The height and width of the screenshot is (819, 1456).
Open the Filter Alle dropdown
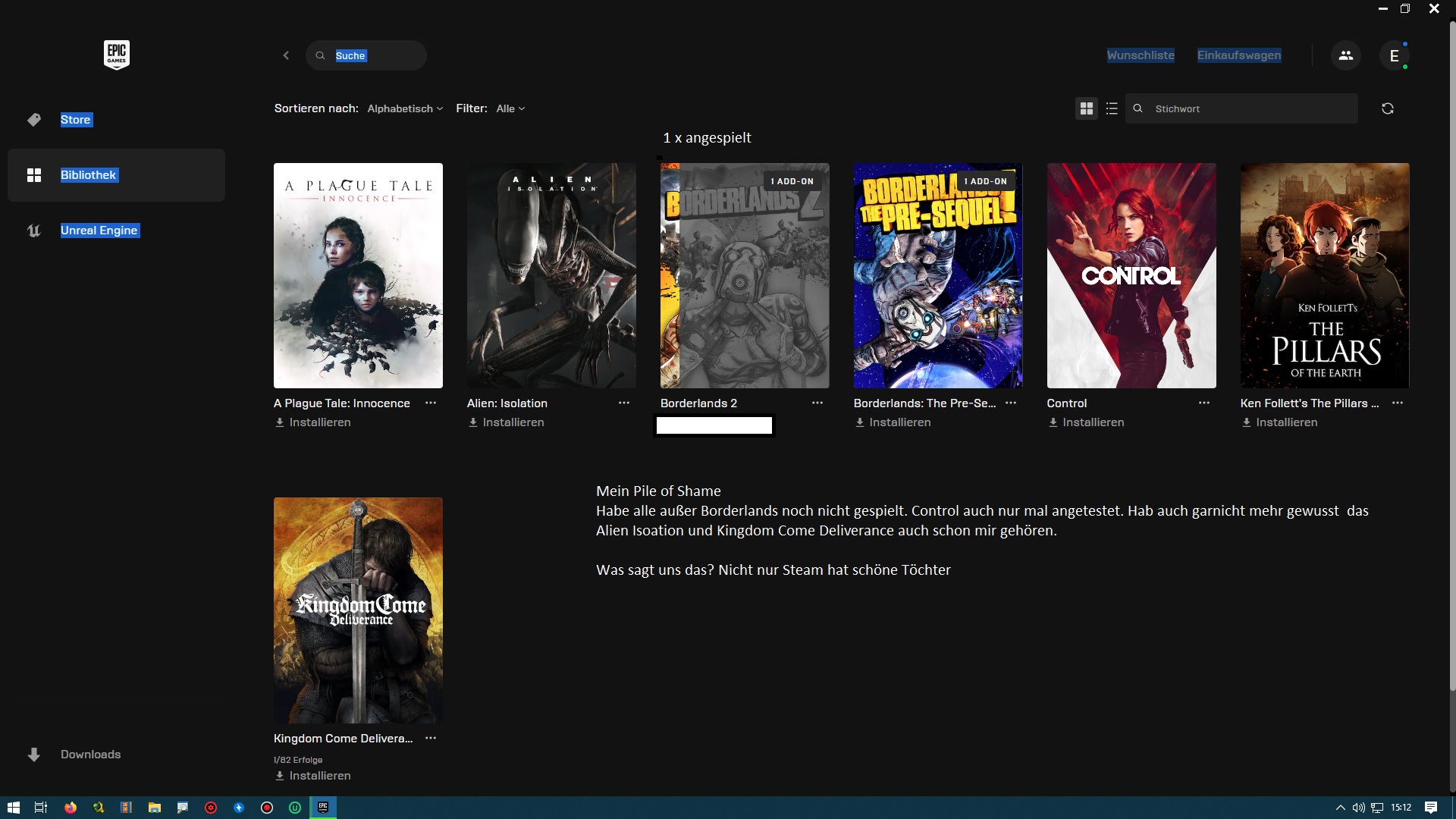[510, 108]
